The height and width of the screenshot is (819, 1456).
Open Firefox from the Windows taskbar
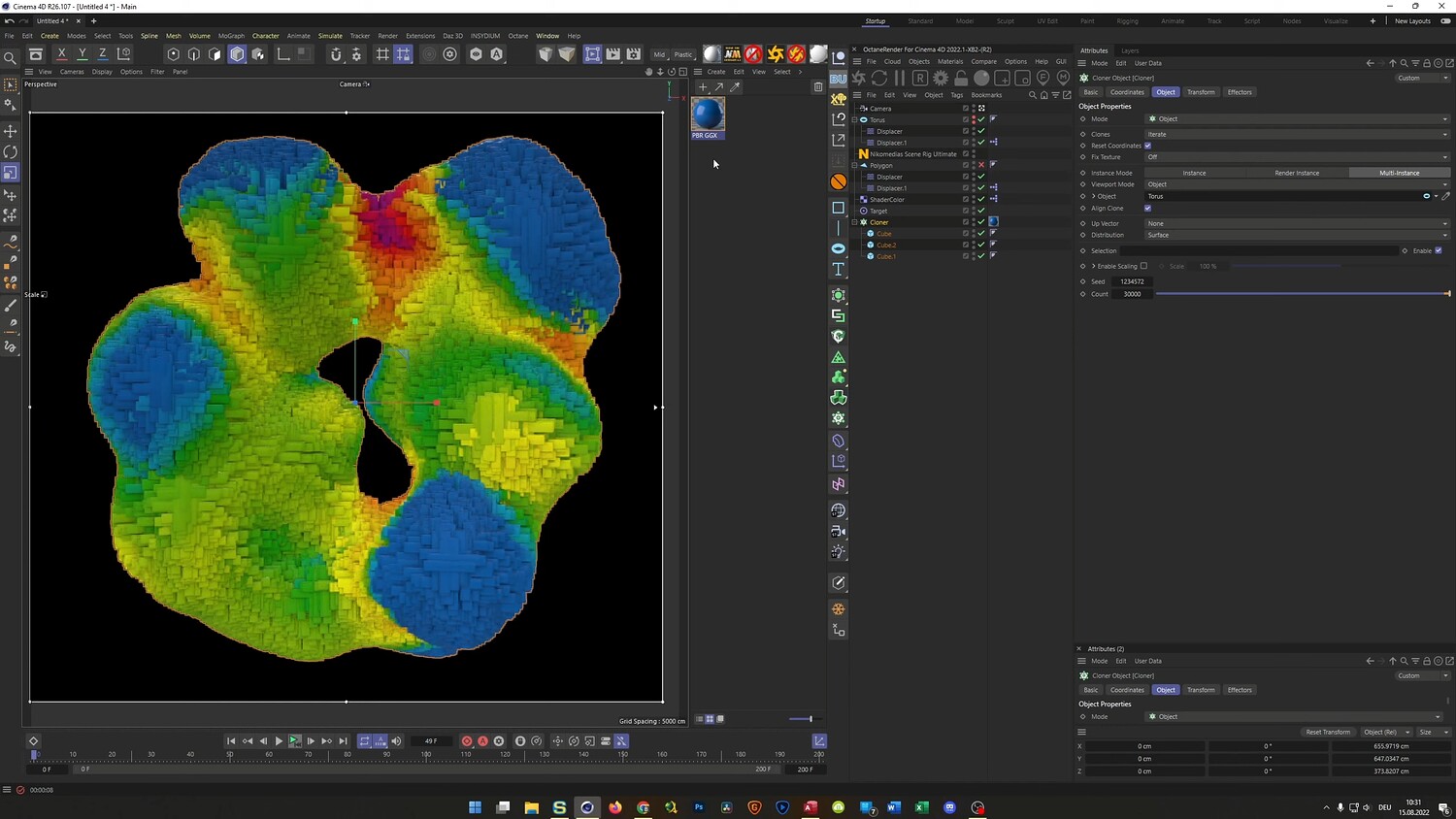[x=615, y=807]
